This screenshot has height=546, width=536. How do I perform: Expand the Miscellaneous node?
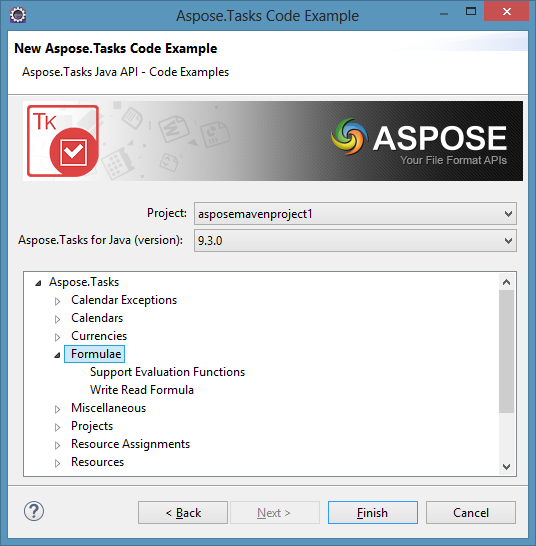tap(57, 409)
